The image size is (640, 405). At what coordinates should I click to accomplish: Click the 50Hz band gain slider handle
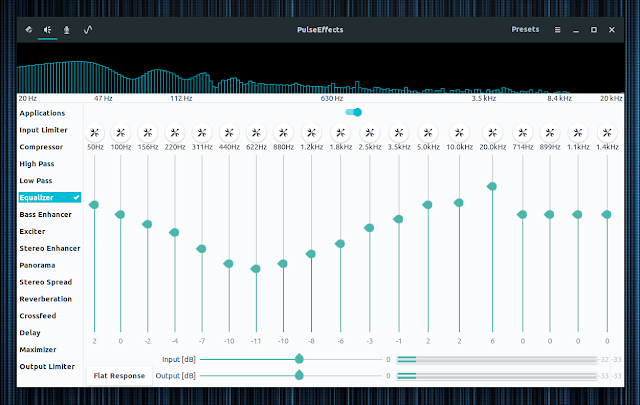click(94, 205)
